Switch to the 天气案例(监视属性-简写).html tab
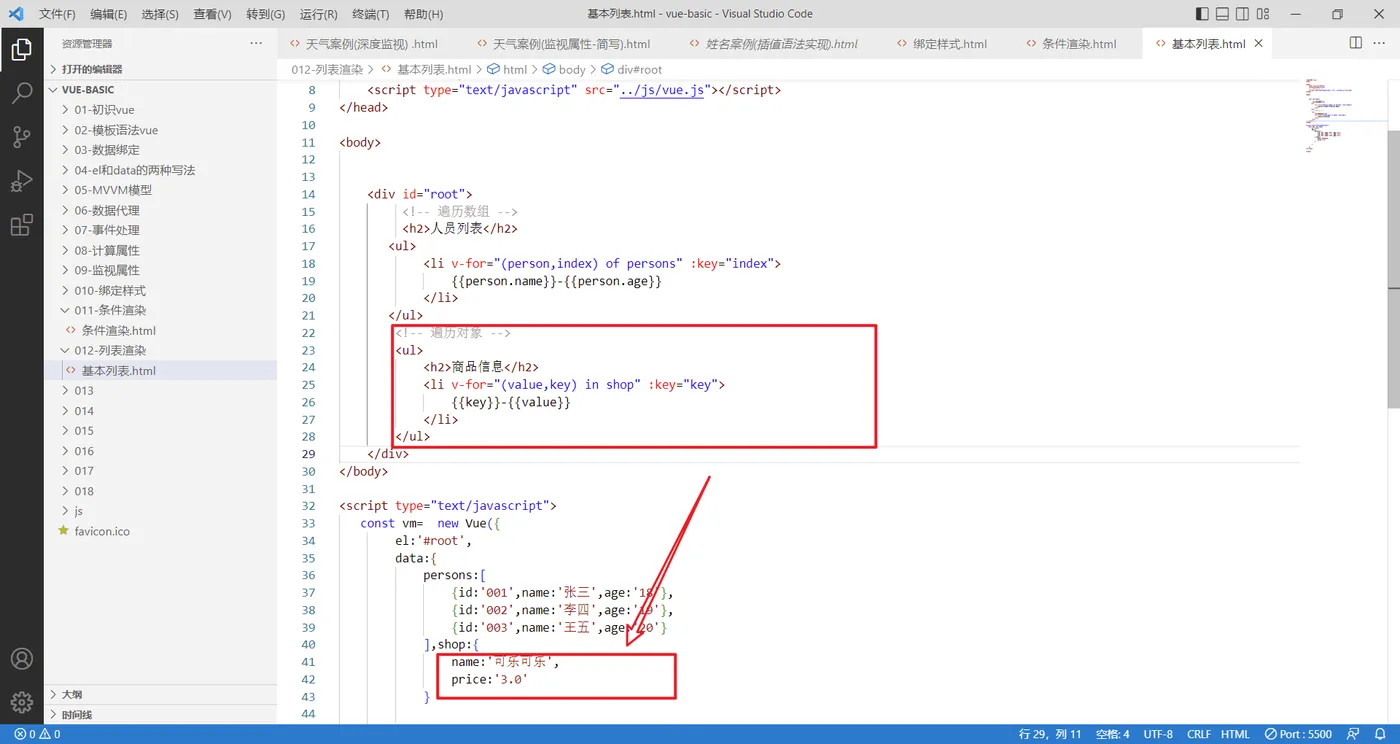Viewport: 1400px width, 744px height. [571, 44]
